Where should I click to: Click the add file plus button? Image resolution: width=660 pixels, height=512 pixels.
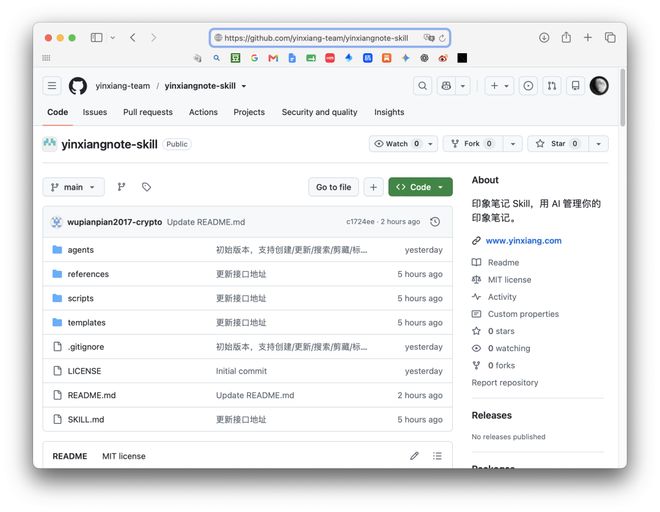pyautogui.click(x=373, y=187)
